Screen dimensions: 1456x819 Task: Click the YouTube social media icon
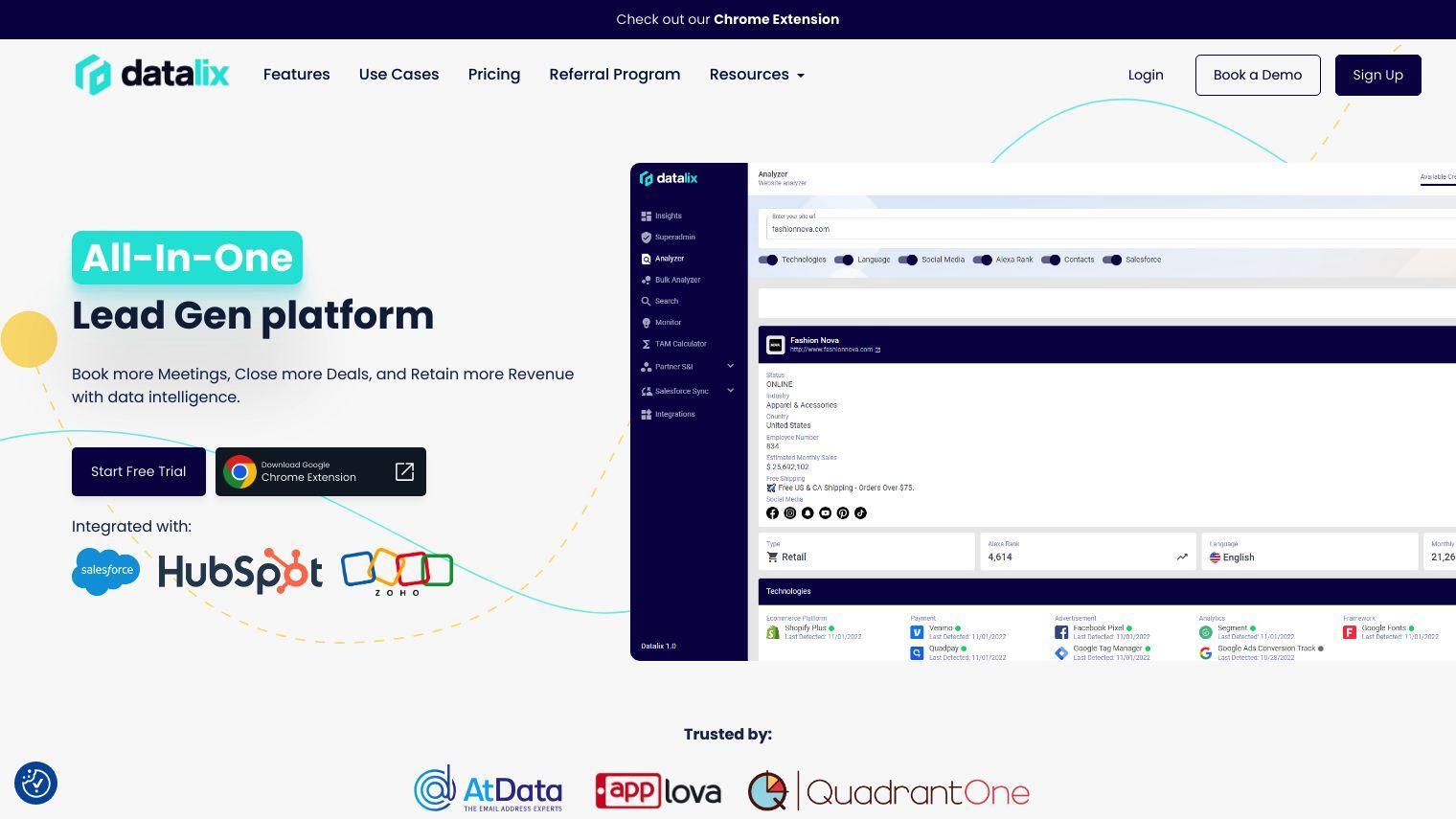click(825, 512)
